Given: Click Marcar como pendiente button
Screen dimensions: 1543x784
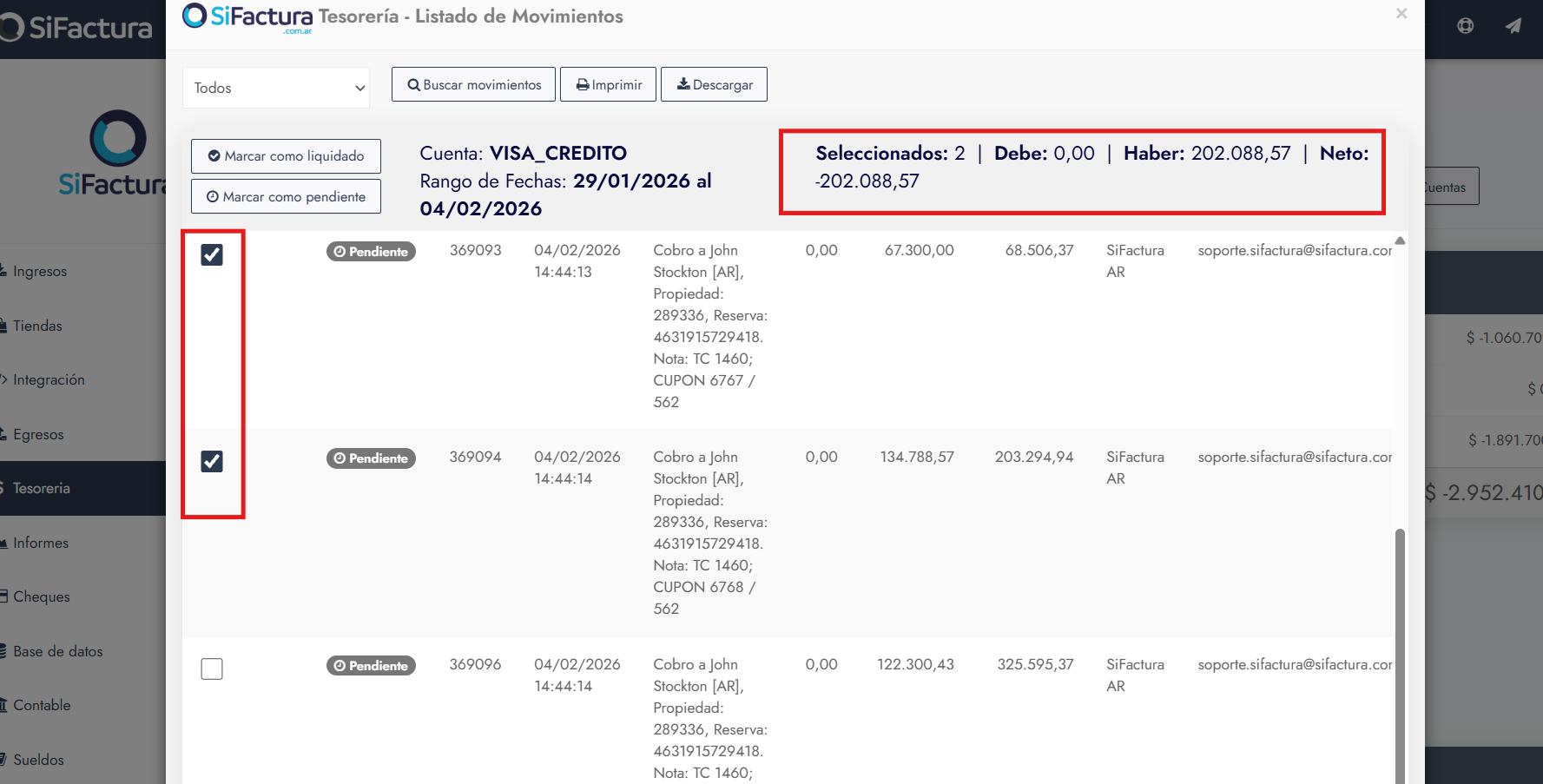Looking at the screenshot, I should [286, 197].
